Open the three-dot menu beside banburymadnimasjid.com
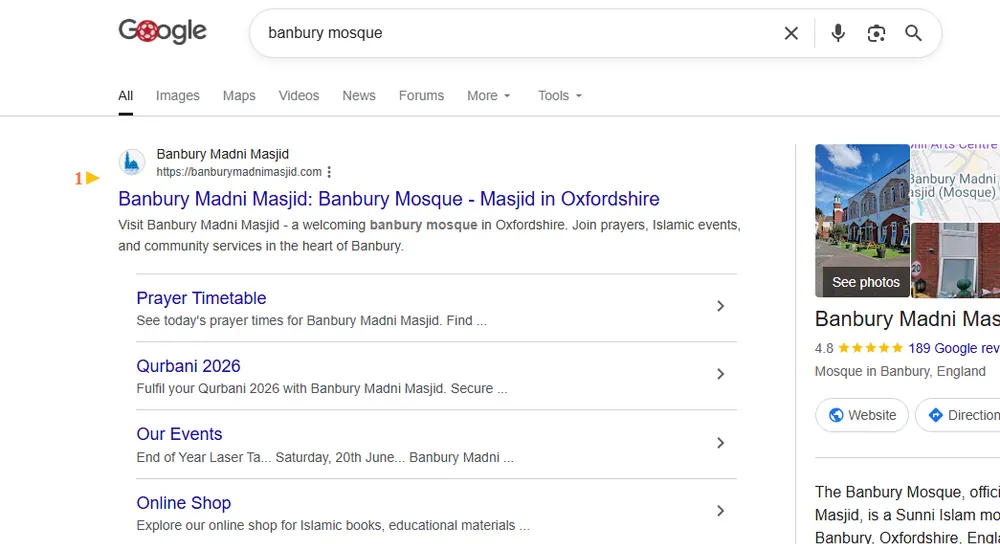Screen dimensions: 1000x544 coord(329,172)
